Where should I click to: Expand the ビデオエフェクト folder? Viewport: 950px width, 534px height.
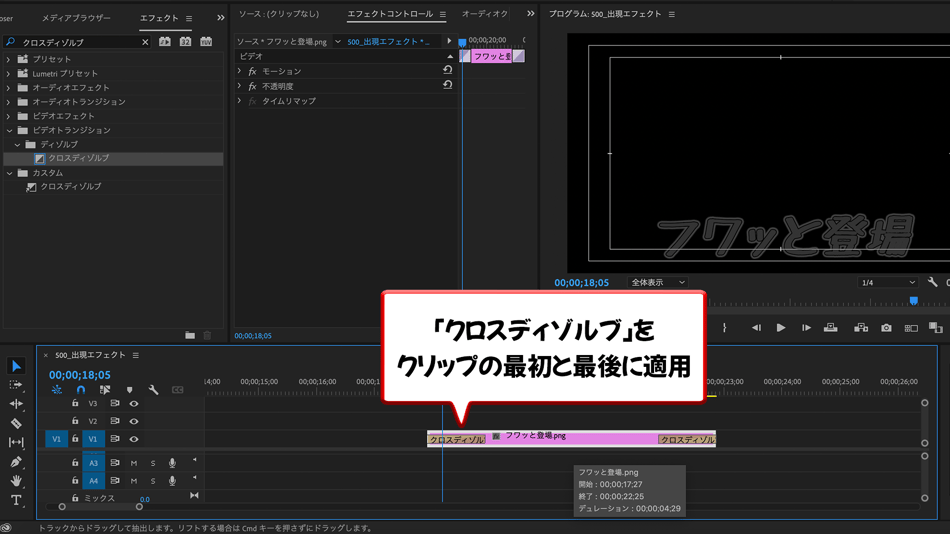pyautogui.click(x=9, y=116)
